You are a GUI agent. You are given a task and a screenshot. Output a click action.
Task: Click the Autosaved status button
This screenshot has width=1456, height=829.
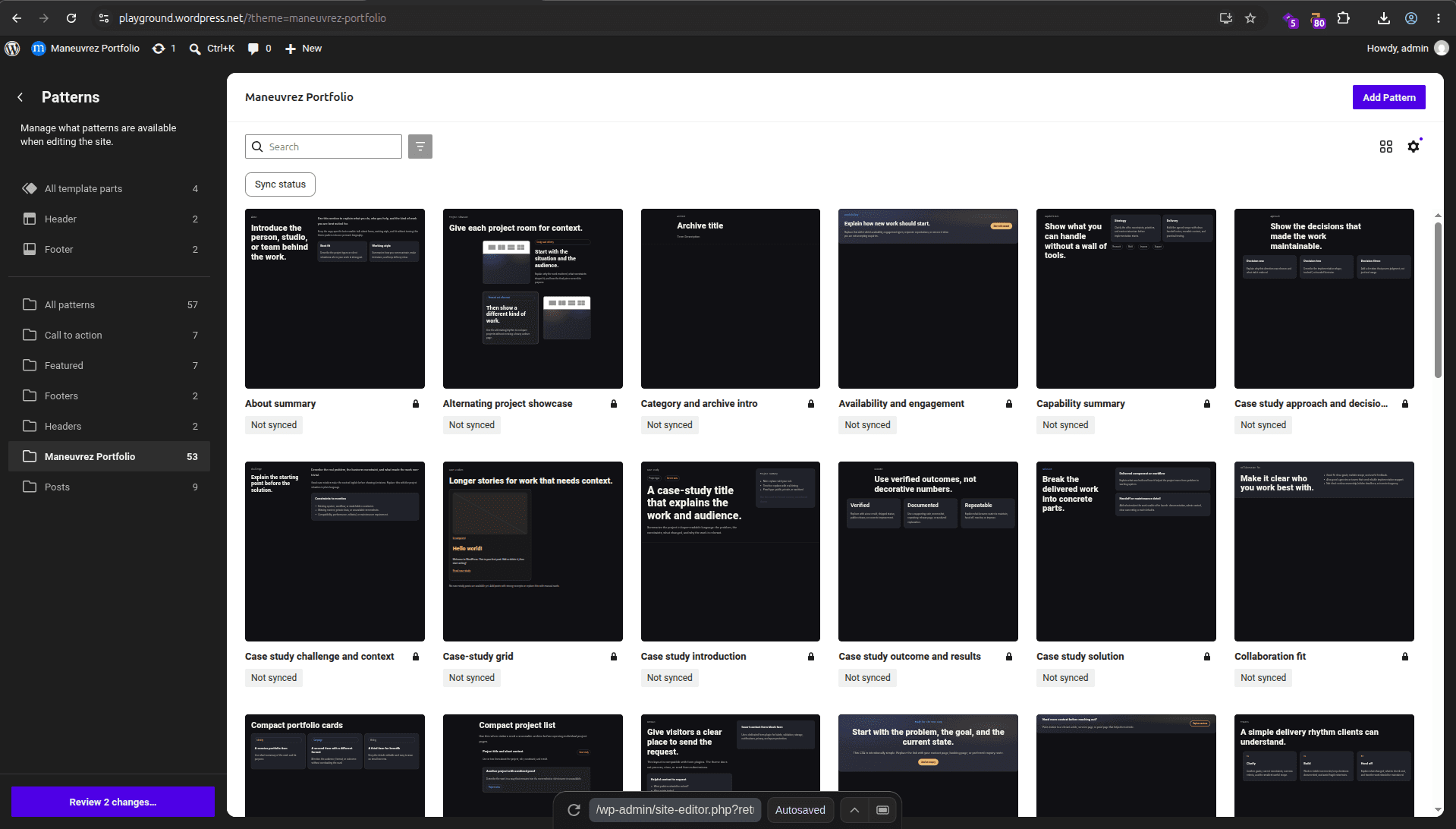pyautogui.click(x=800, y=810)
